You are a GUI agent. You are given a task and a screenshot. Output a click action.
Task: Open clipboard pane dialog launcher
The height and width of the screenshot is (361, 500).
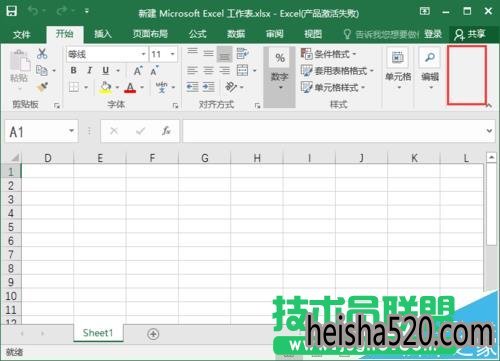click(57, 106)
